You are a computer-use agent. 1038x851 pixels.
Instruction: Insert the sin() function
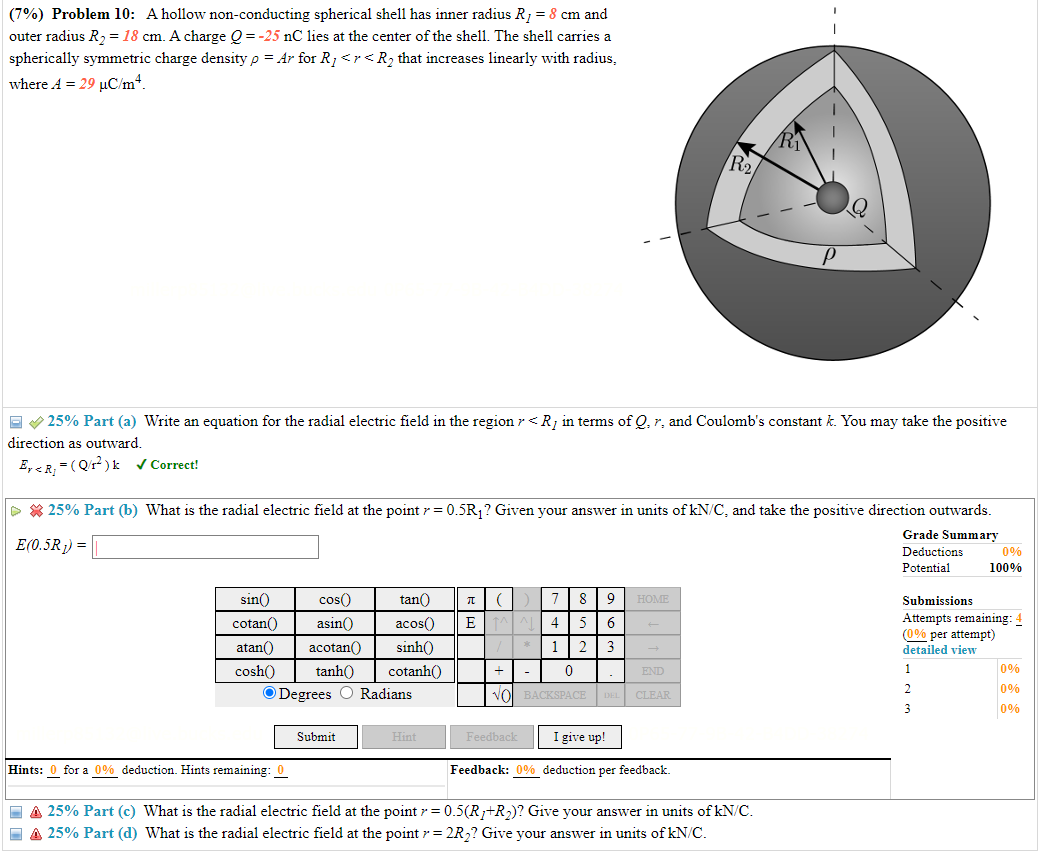(x=254, y=599)
